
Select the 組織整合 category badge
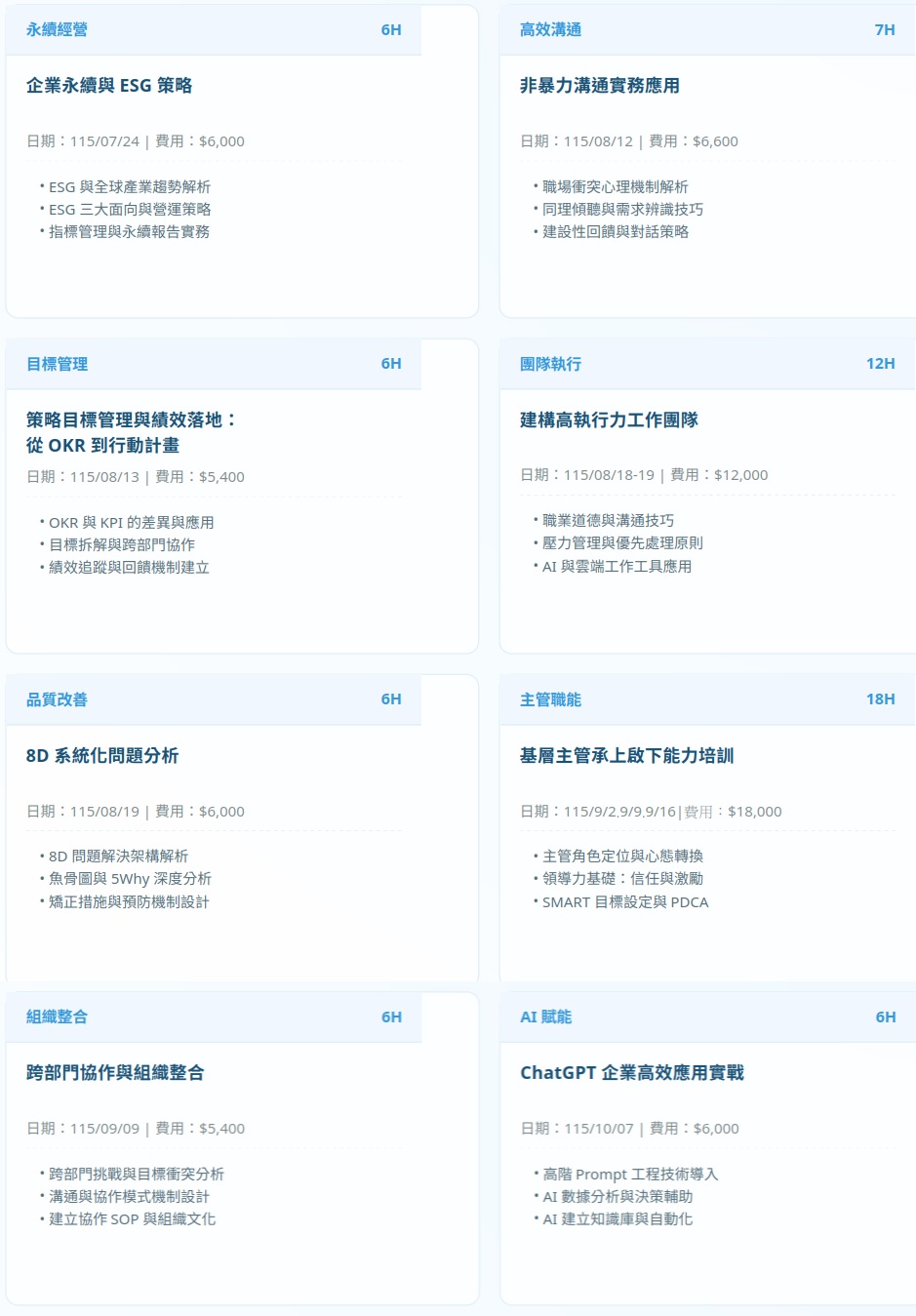(55, 1016)
